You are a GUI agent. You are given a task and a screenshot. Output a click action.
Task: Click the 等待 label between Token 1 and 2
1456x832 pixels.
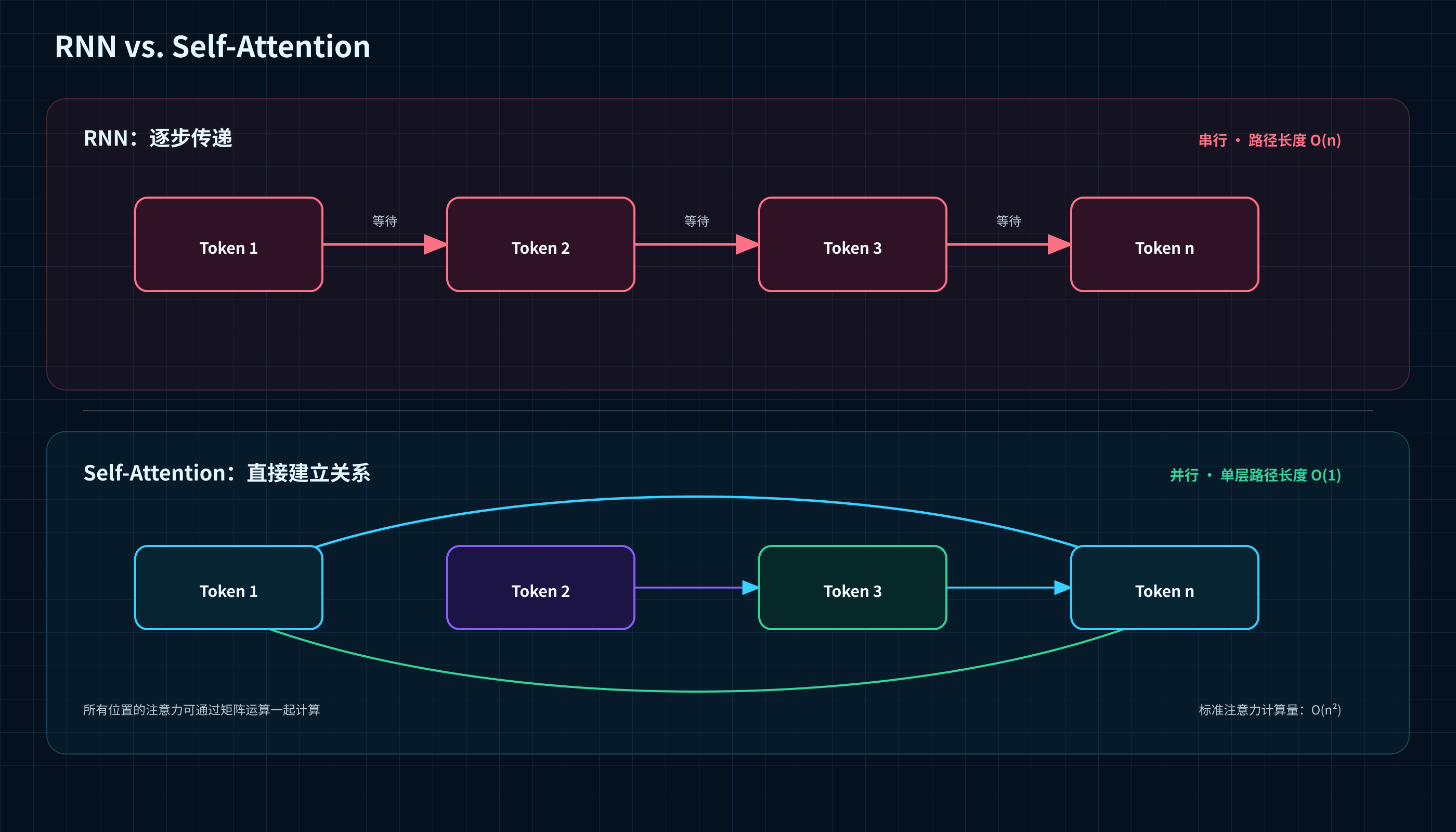tap(385, 221)
